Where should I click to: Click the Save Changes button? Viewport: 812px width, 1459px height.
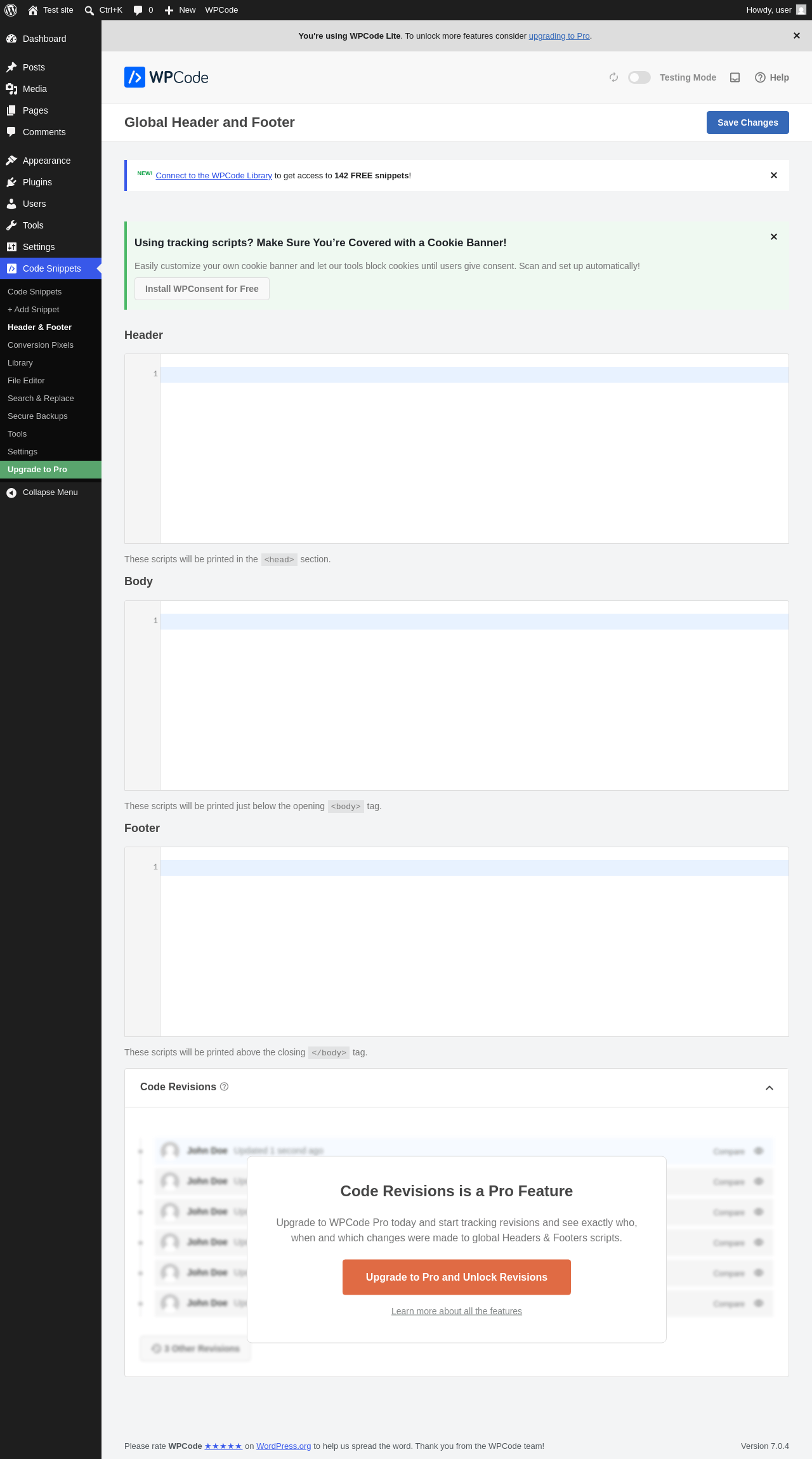(x=748, y=122)
